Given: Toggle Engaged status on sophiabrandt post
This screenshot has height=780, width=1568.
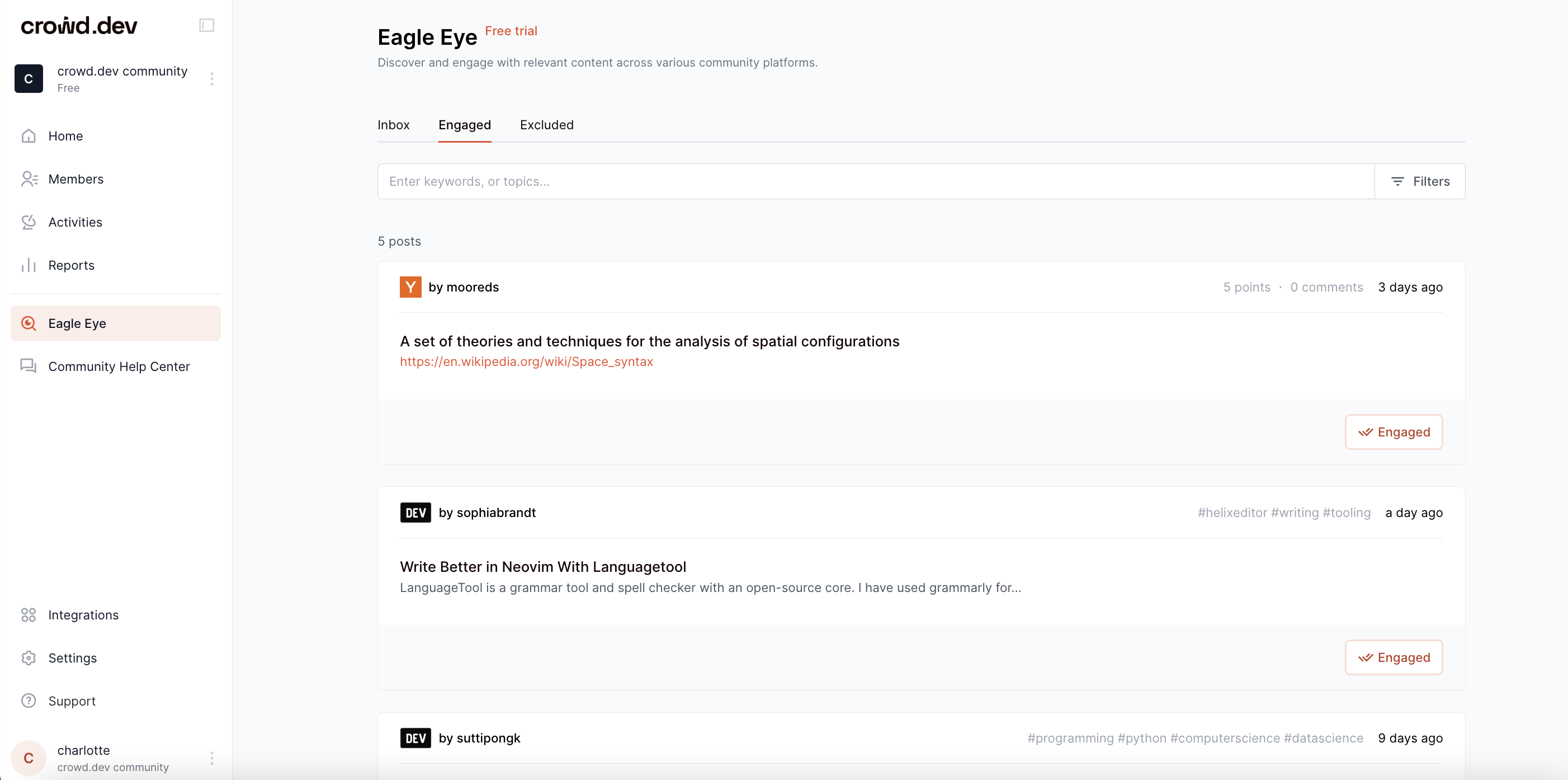Looking at the screenshot, I should pyautogui.click(x=1394, y=657).
